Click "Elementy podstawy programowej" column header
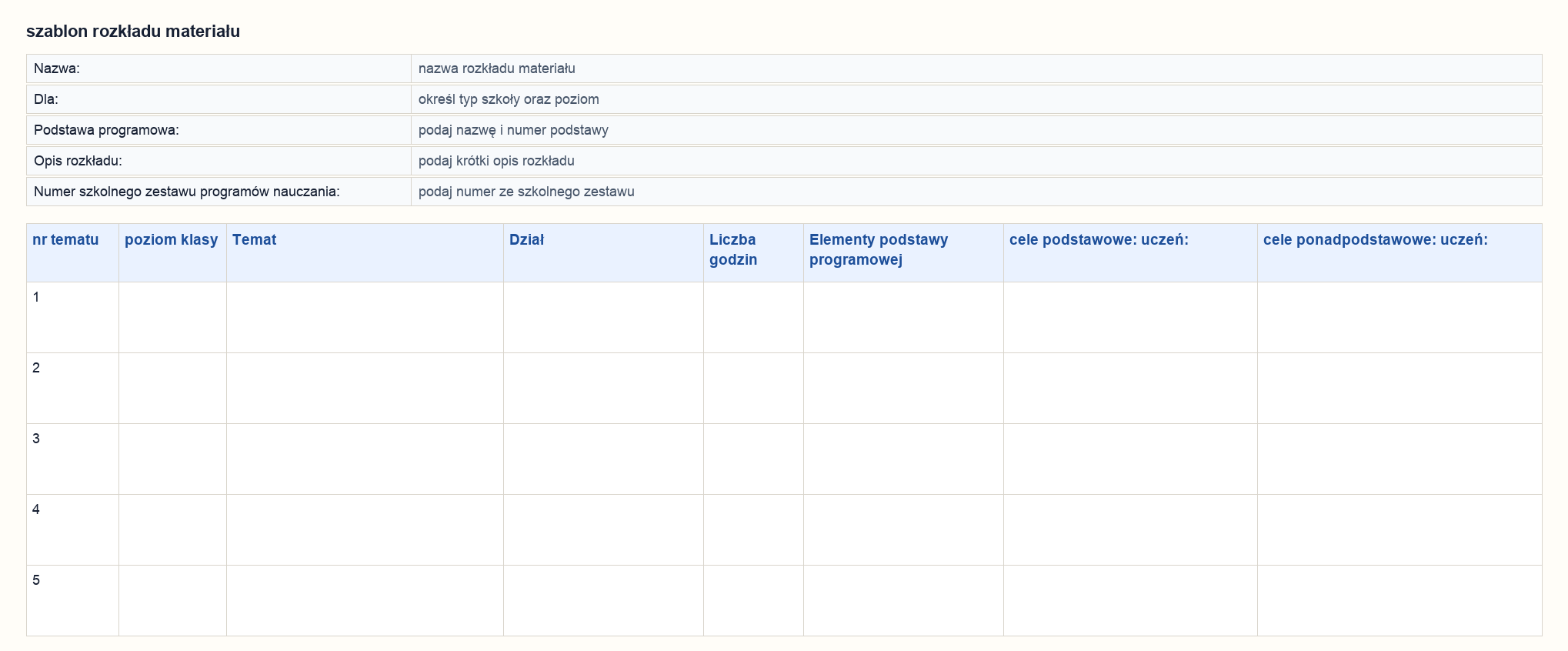The height and width of the screenshot is (651, 1568). (904, 253)
